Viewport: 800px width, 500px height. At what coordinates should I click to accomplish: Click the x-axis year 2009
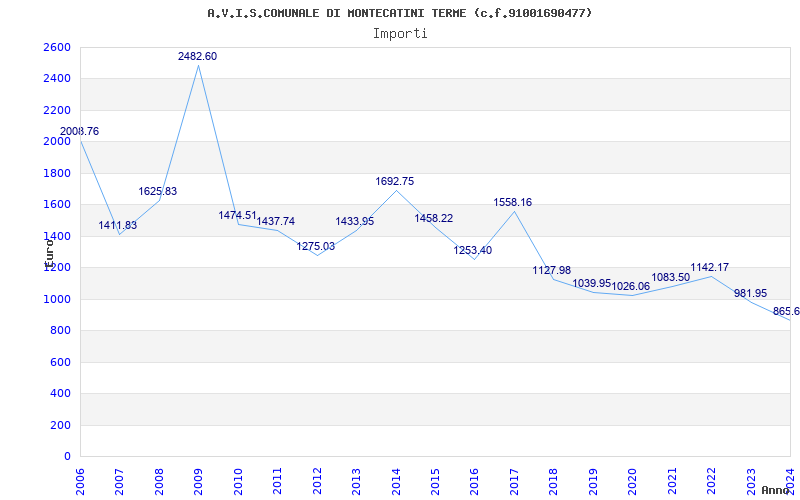pyautogui.click(x=198, y=482)
